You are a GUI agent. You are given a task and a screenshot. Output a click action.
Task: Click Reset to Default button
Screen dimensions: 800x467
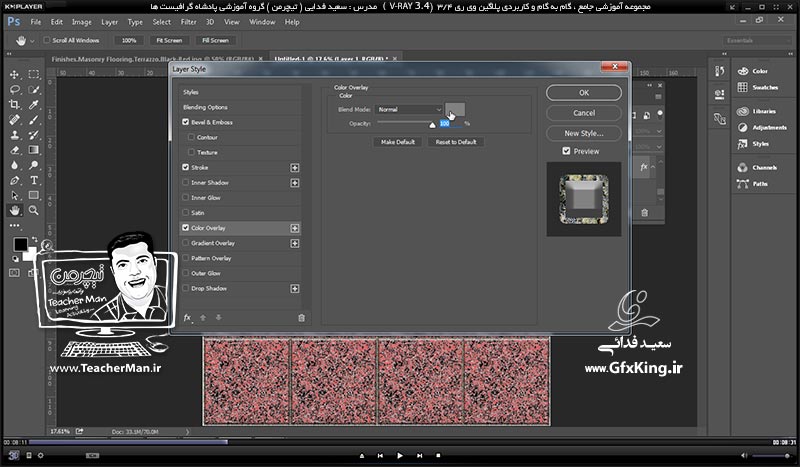pyautogui.click(x=456, y=142)
